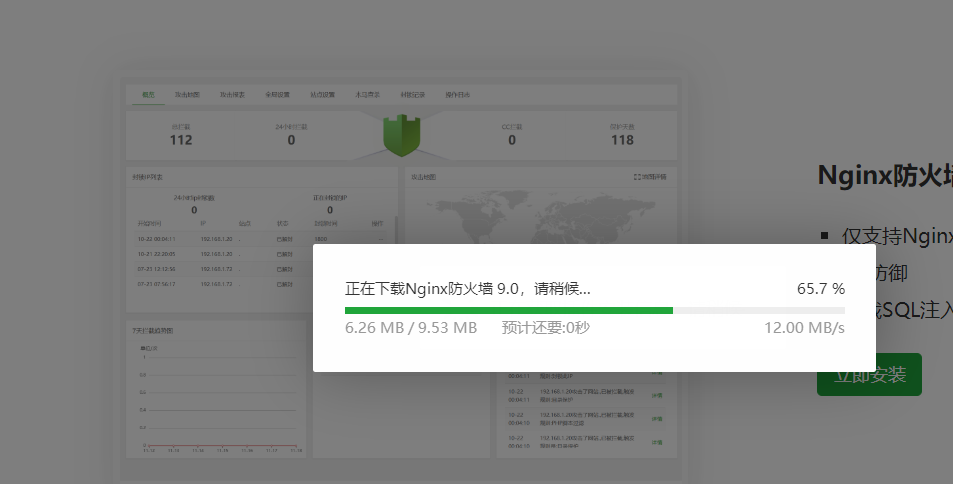Image resolution: width=953 pixels, height=484 pixels.
Task: Open the 概览 tab in preview
Action: tap(148, 95)
